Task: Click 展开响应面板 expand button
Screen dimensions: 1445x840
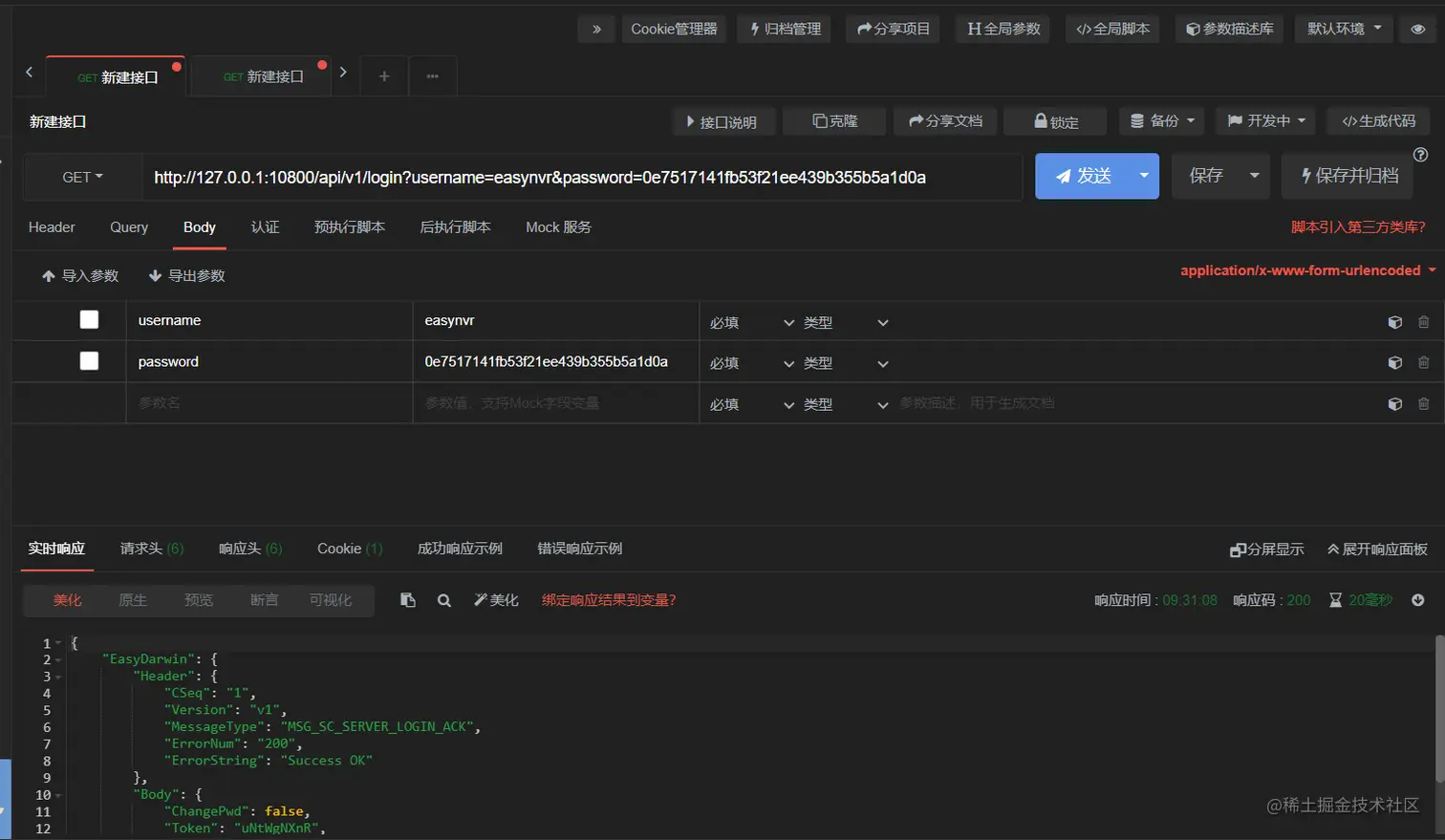Action: click(x=1377, y=549)
